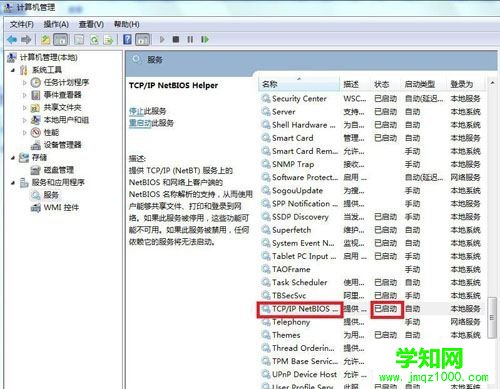The image size is (500, 389).
Task: Open the 文件(F) menu
Action: pos(22,24)
